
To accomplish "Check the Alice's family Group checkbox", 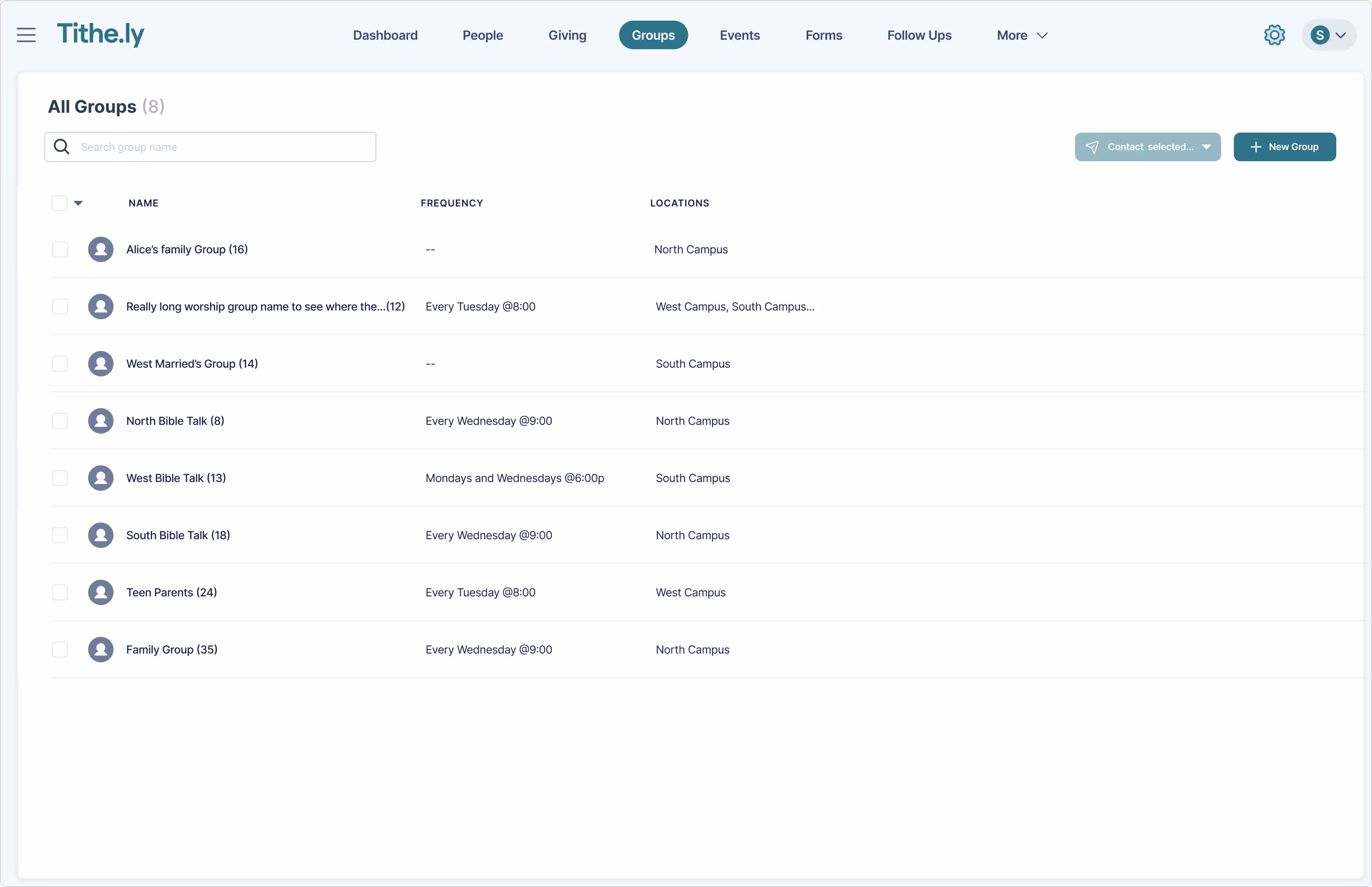I will (x=60, y=249).
